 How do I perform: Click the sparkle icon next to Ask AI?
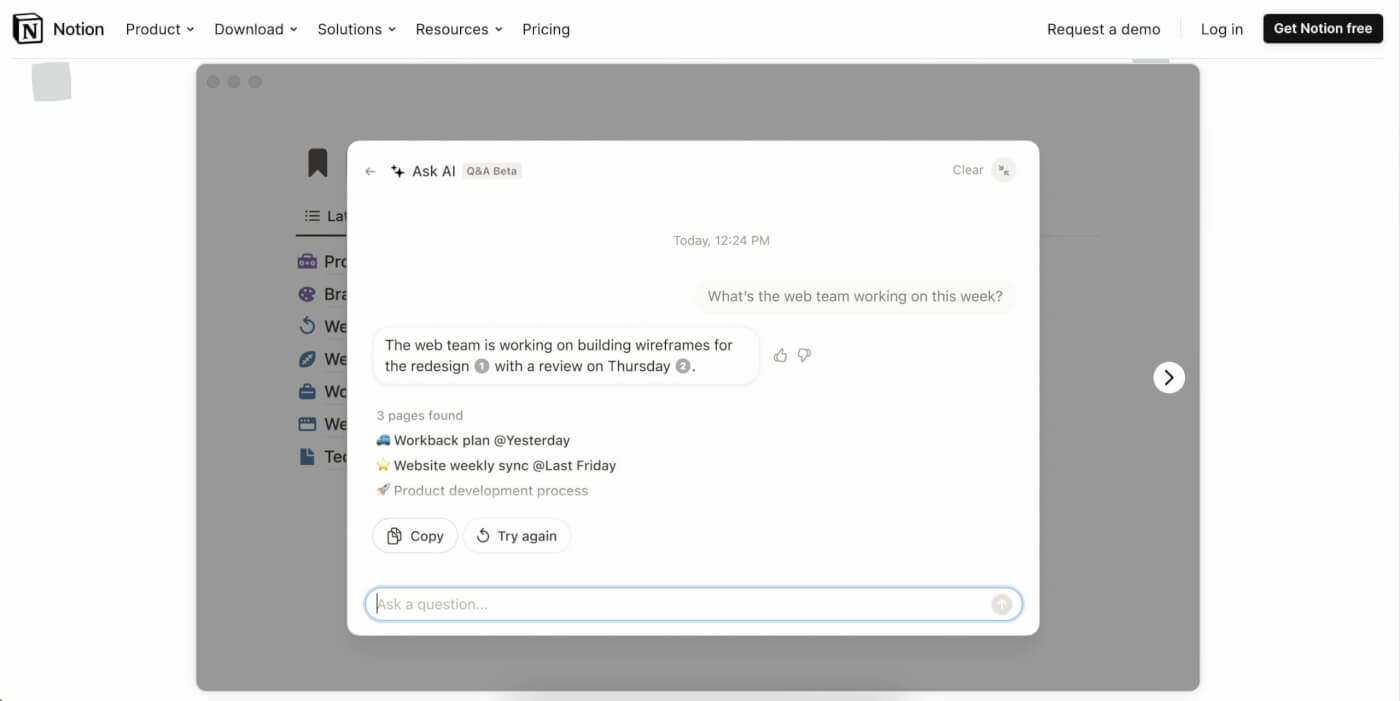[396, 170]
